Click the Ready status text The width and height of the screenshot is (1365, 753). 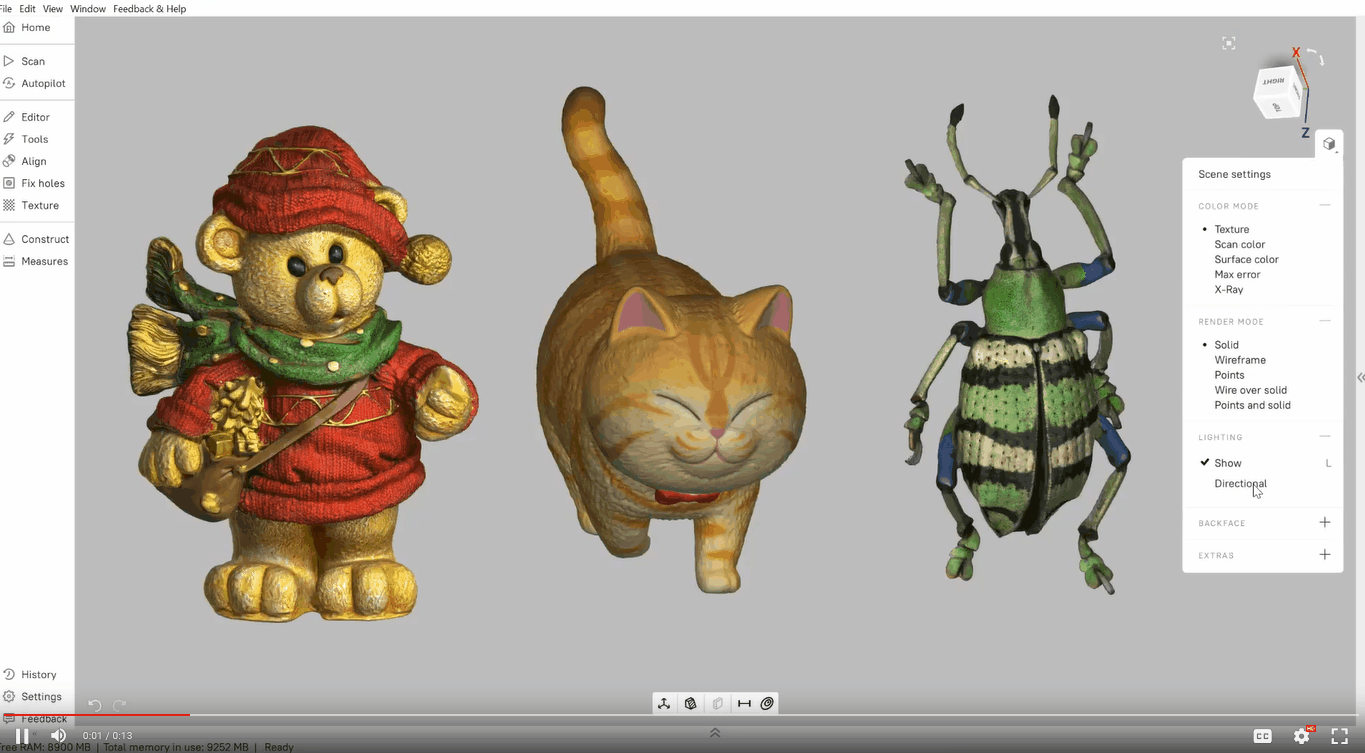point(279,747)
